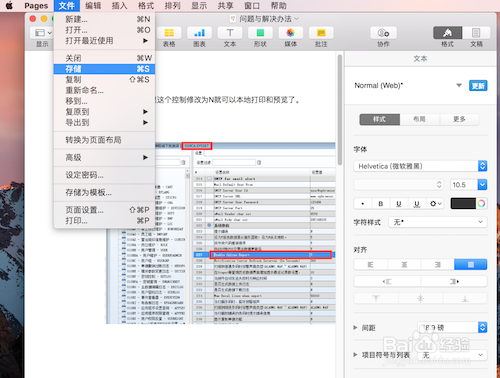
Task: Open the 排列 menu
Action: (173, 6)
